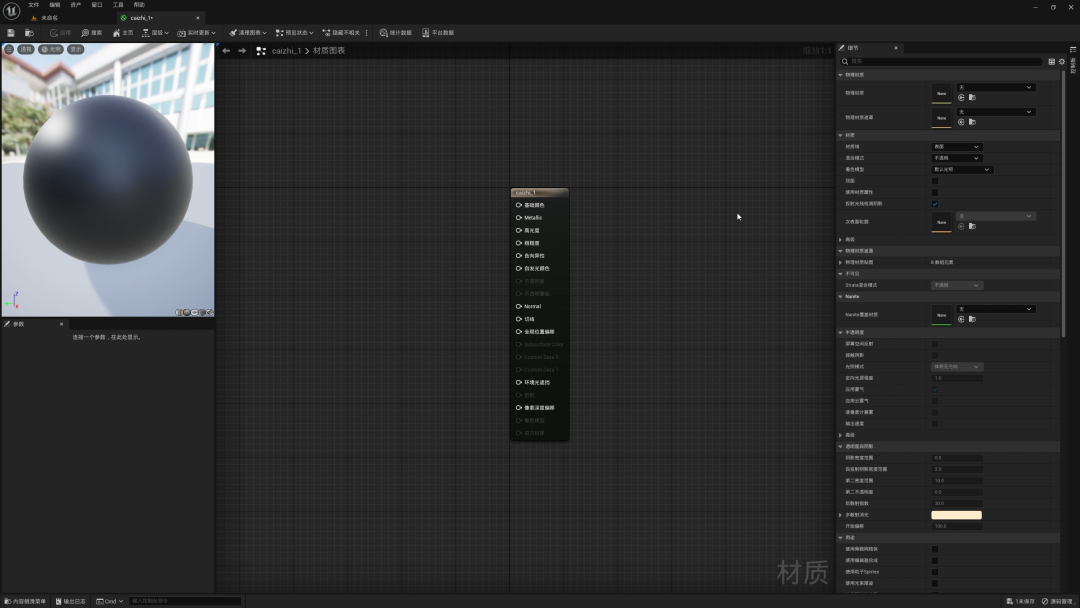The width and height of the screenshot is (1080, 608).
Task: Open the Tools (工具) menu
Action: click(118, 5)
